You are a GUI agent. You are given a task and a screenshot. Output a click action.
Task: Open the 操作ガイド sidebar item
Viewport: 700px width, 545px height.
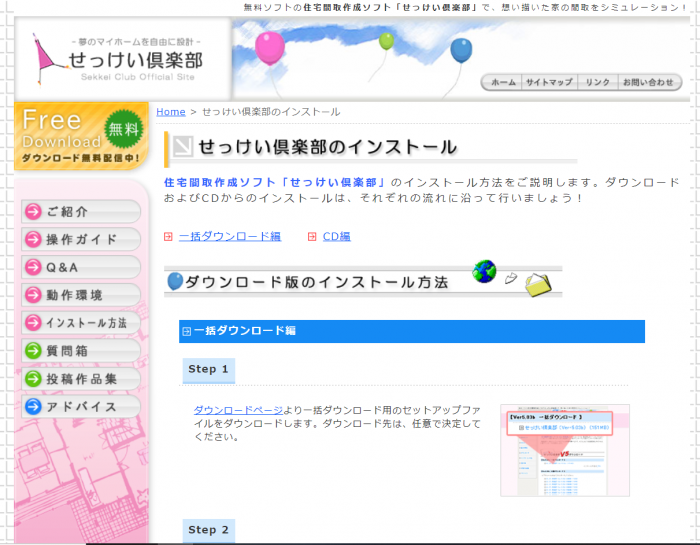tap(81, 239)
